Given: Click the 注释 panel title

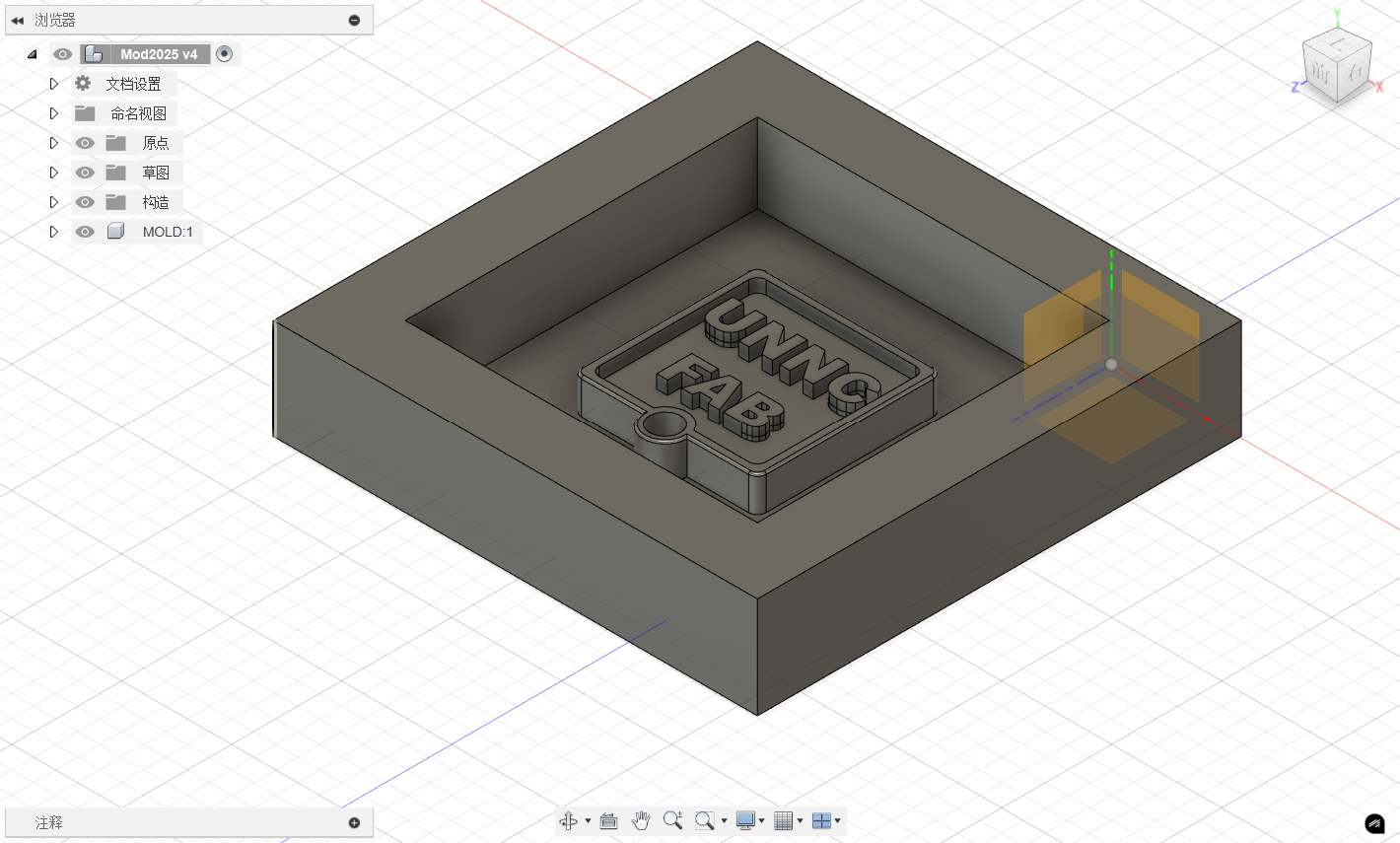Looking at the screenshot, I should click(49, 822).
